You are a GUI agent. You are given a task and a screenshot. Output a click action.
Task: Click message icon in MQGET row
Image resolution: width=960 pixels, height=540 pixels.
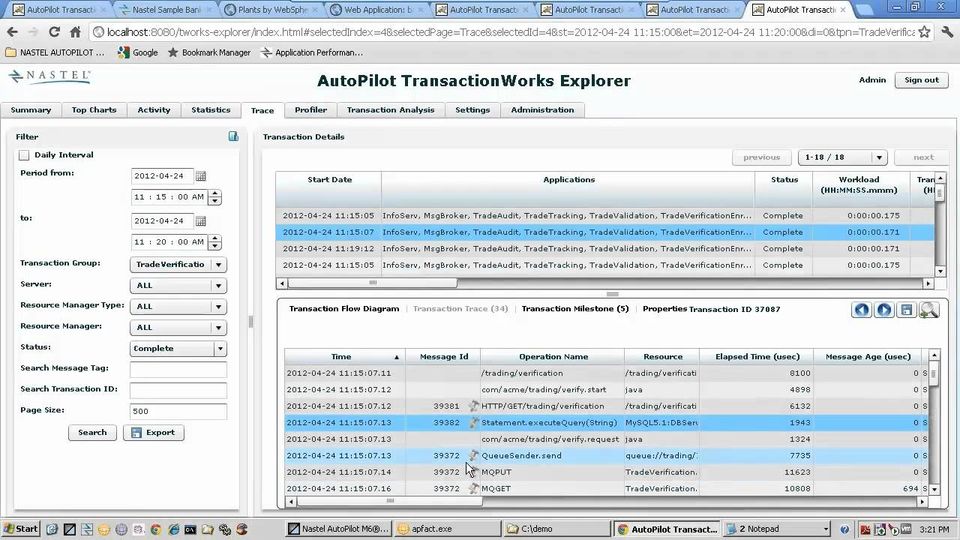pos(473,489)
